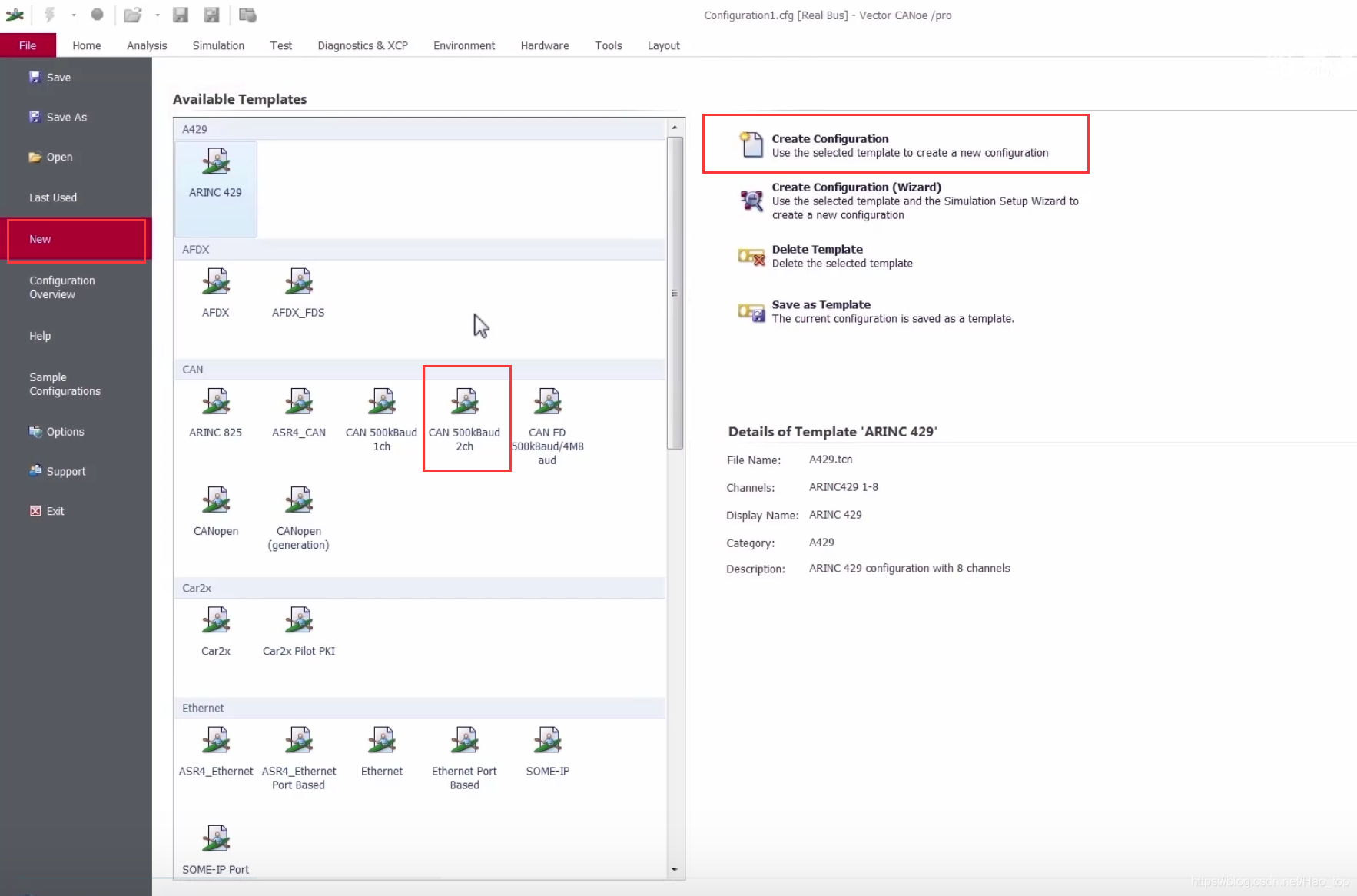Switch to the Layout tab
Screen dimensions: 1357x896
[664, 45]
